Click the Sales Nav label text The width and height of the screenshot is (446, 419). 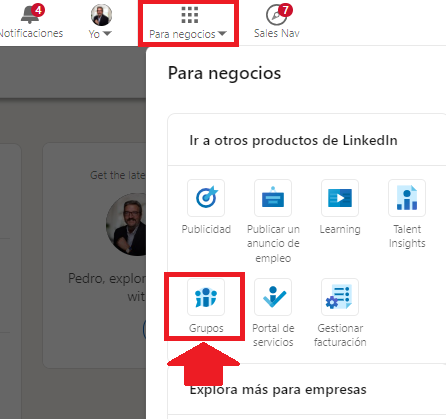tap(277, 33)
